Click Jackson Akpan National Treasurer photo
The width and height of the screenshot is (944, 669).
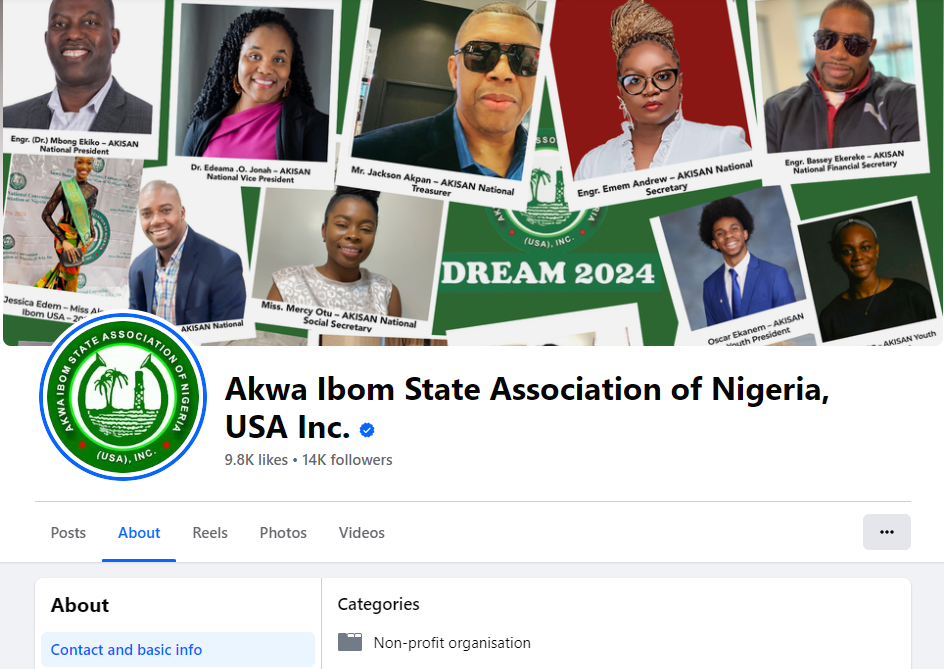[449, 87]
